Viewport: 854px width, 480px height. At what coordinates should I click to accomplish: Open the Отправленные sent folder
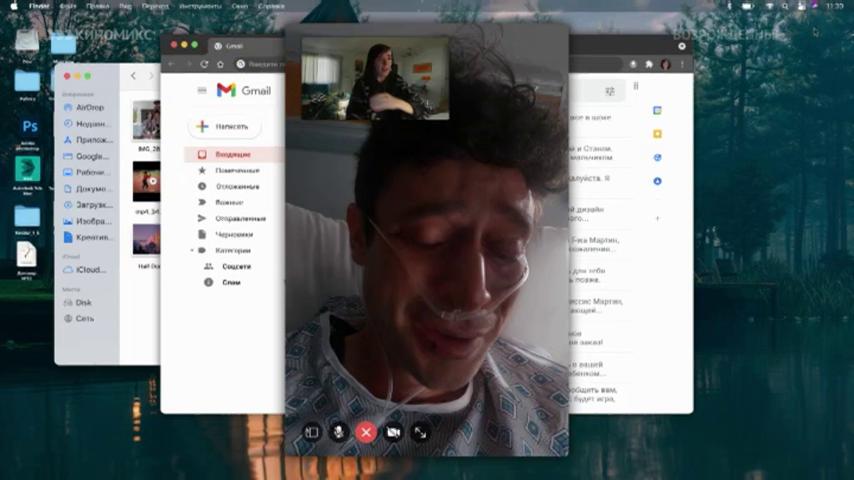(240, 218)
